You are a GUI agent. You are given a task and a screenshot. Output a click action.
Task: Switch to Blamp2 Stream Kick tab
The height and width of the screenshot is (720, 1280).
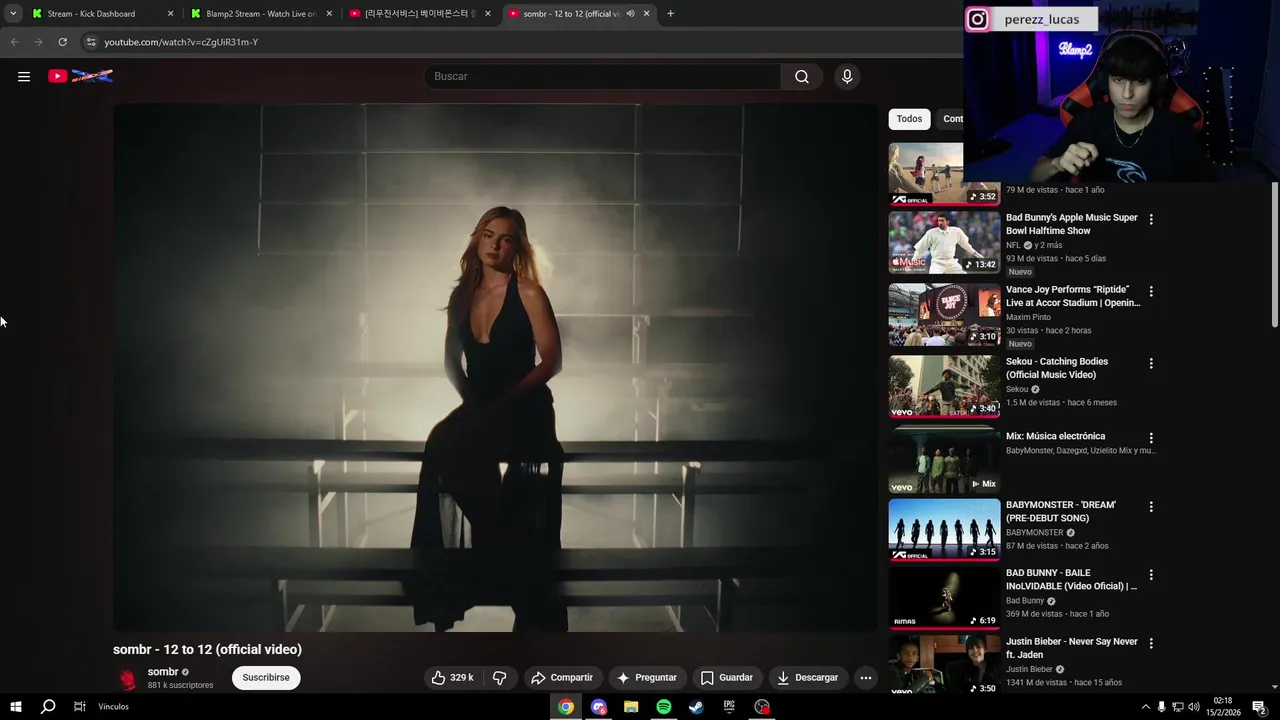tap(261, 14)
